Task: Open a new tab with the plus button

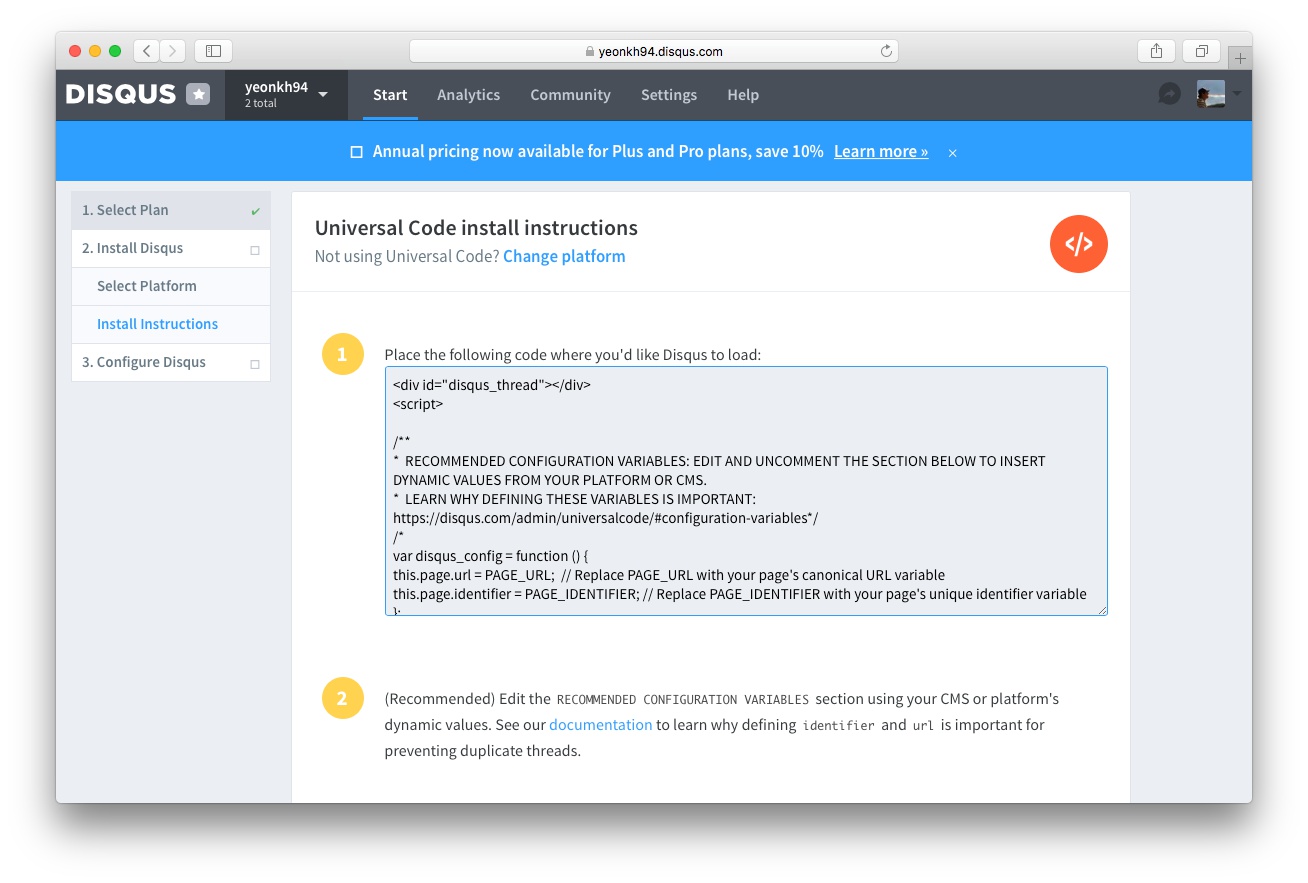Action: tap(1240, 58)
